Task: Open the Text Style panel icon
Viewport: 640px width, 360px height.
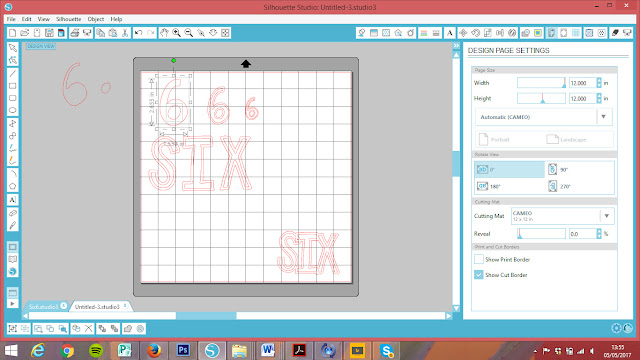Action: (x=449, y=33)
